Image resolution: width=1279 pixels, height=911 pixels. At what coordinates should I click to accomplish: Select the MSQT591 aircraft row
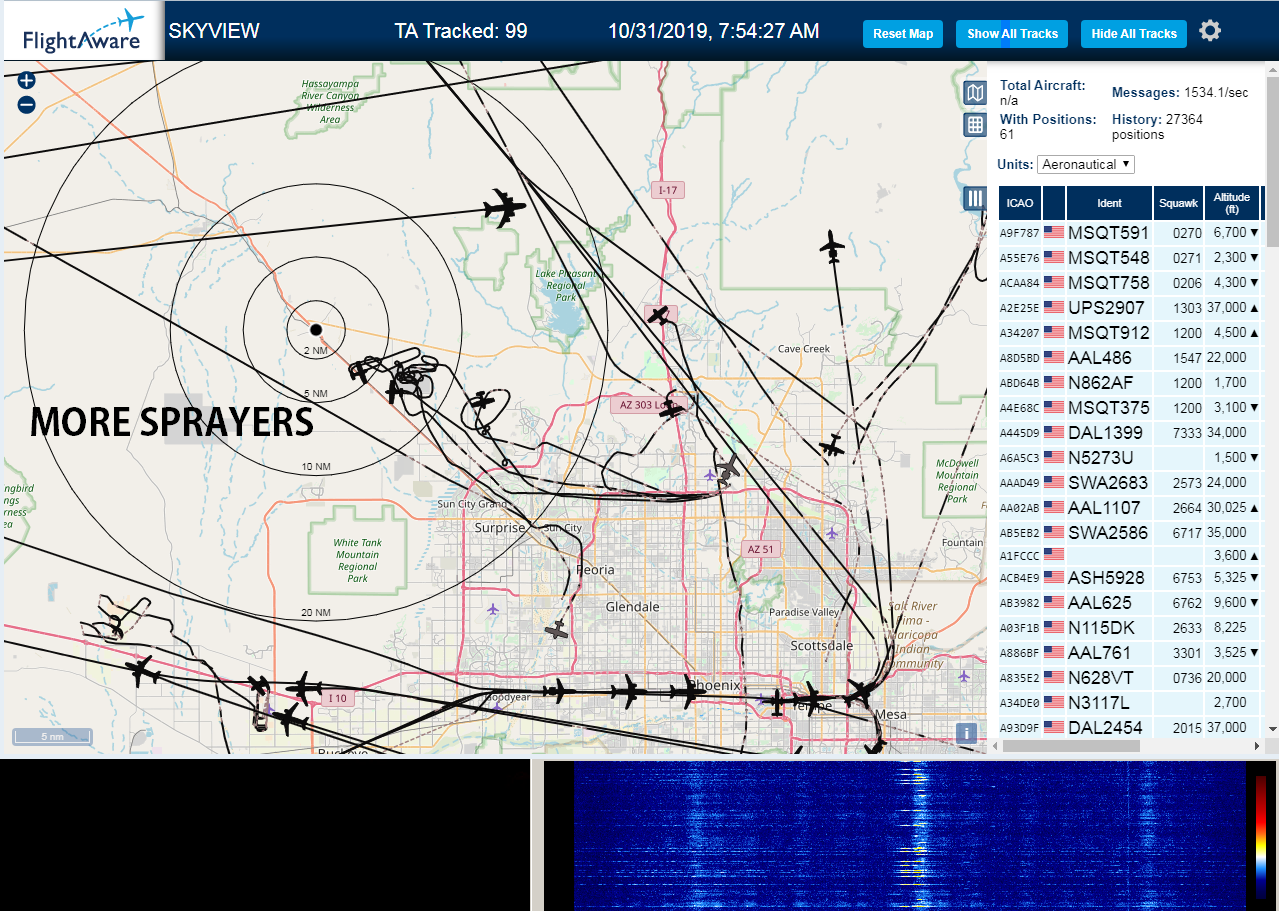(x=1130, y=232)
